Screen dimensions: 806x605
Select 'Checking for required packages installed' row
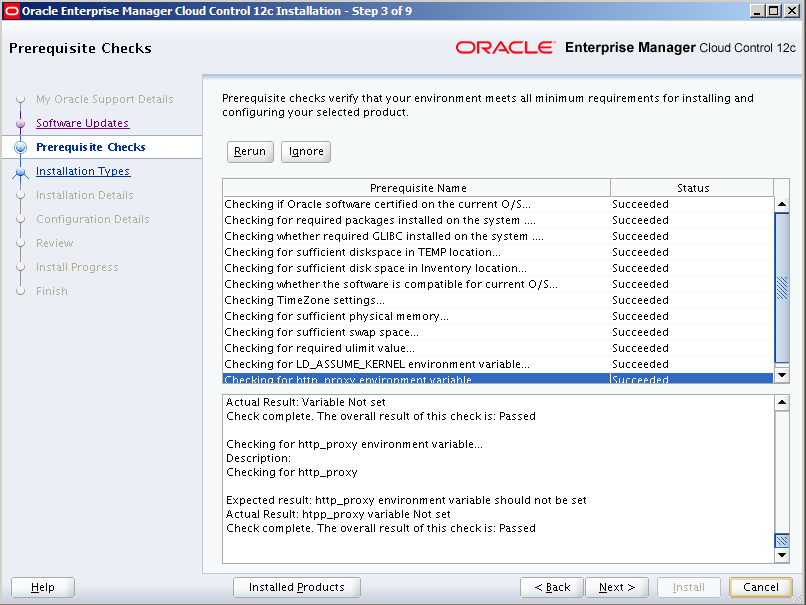(x=498, y=221)
